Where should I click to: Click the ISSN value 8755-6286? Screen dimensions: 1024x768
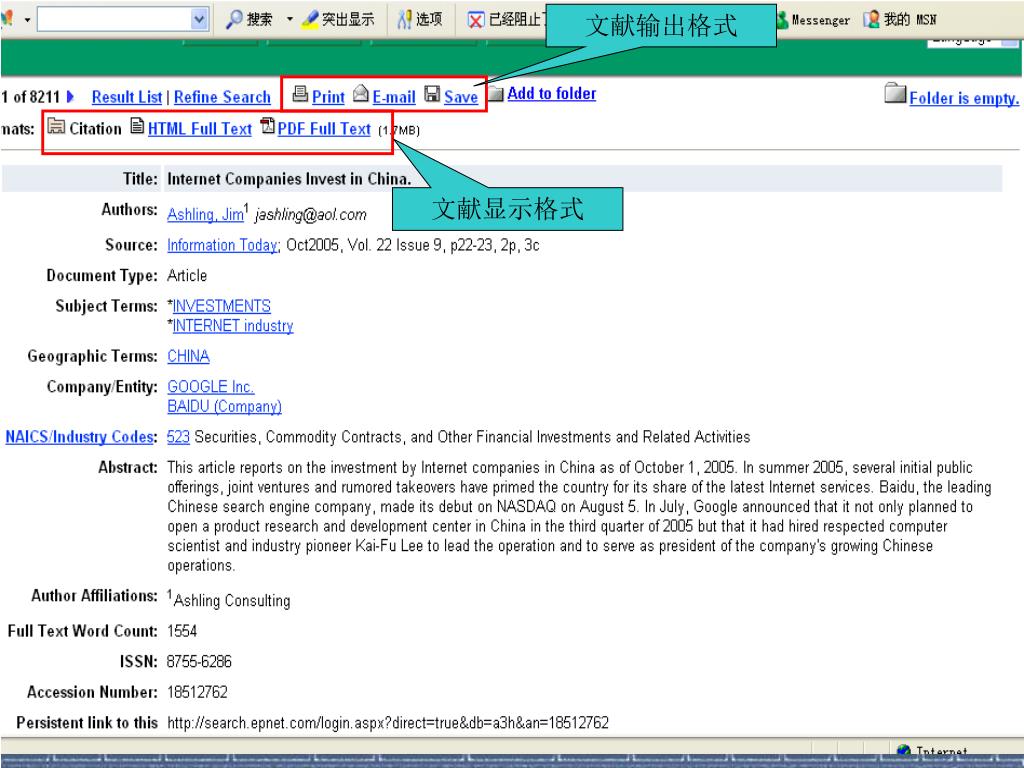(x=199, y=662)
